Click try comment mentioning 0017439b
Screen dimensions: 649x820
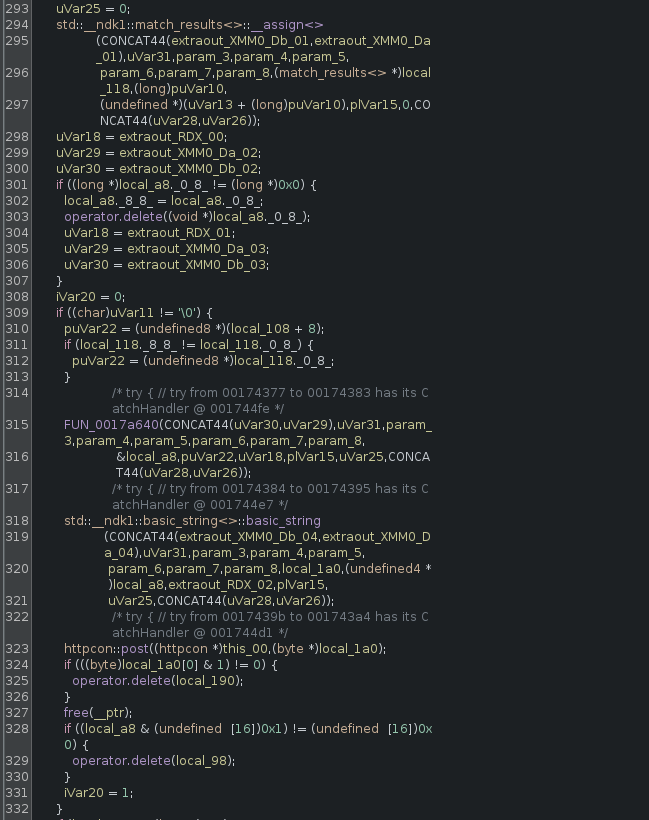[270, 625]
